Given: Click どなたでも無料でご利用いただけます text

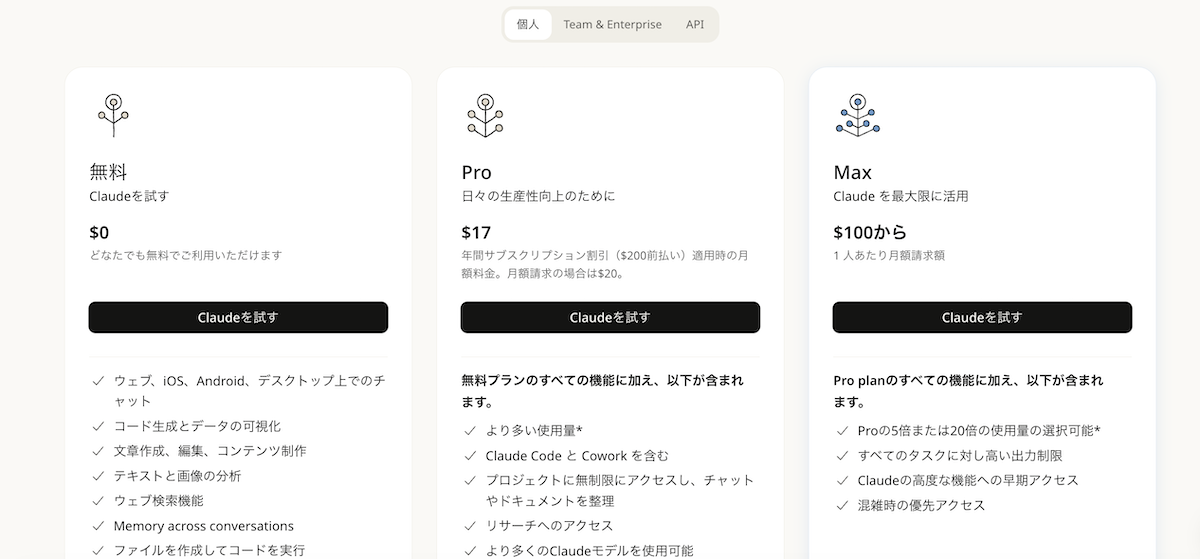Looking at the screenshot, I should tap(186, 255).
